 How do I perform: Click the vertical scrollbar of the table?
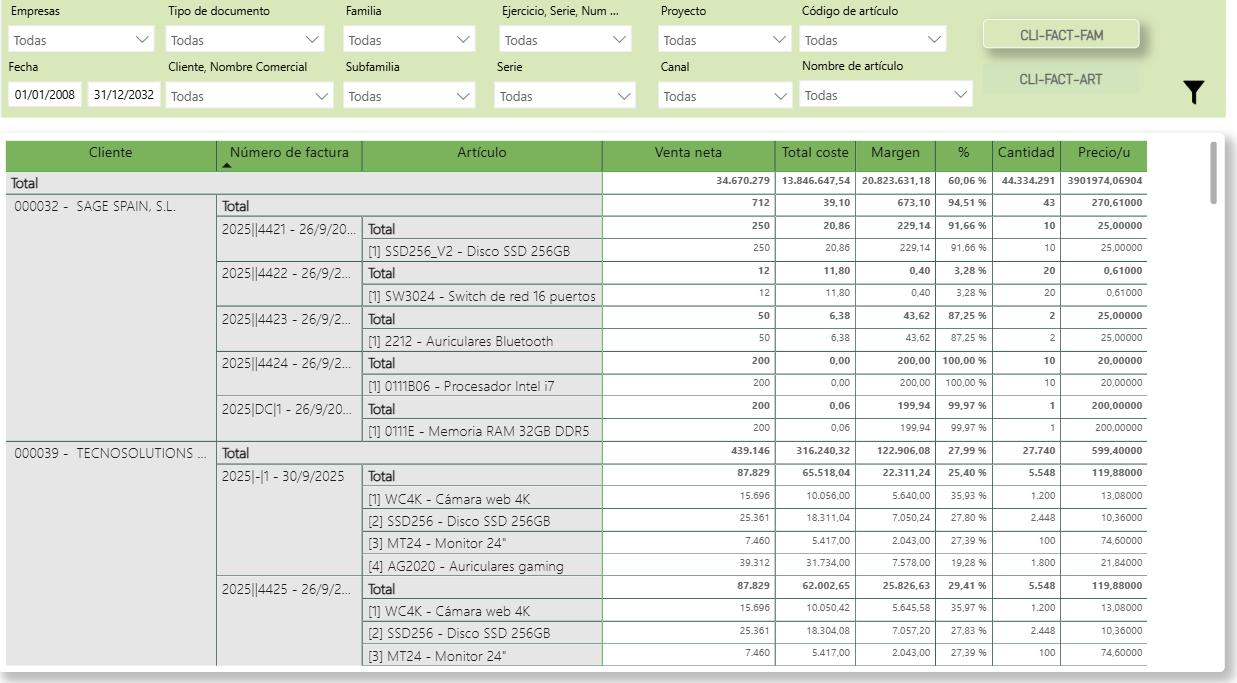[1214, 172]
